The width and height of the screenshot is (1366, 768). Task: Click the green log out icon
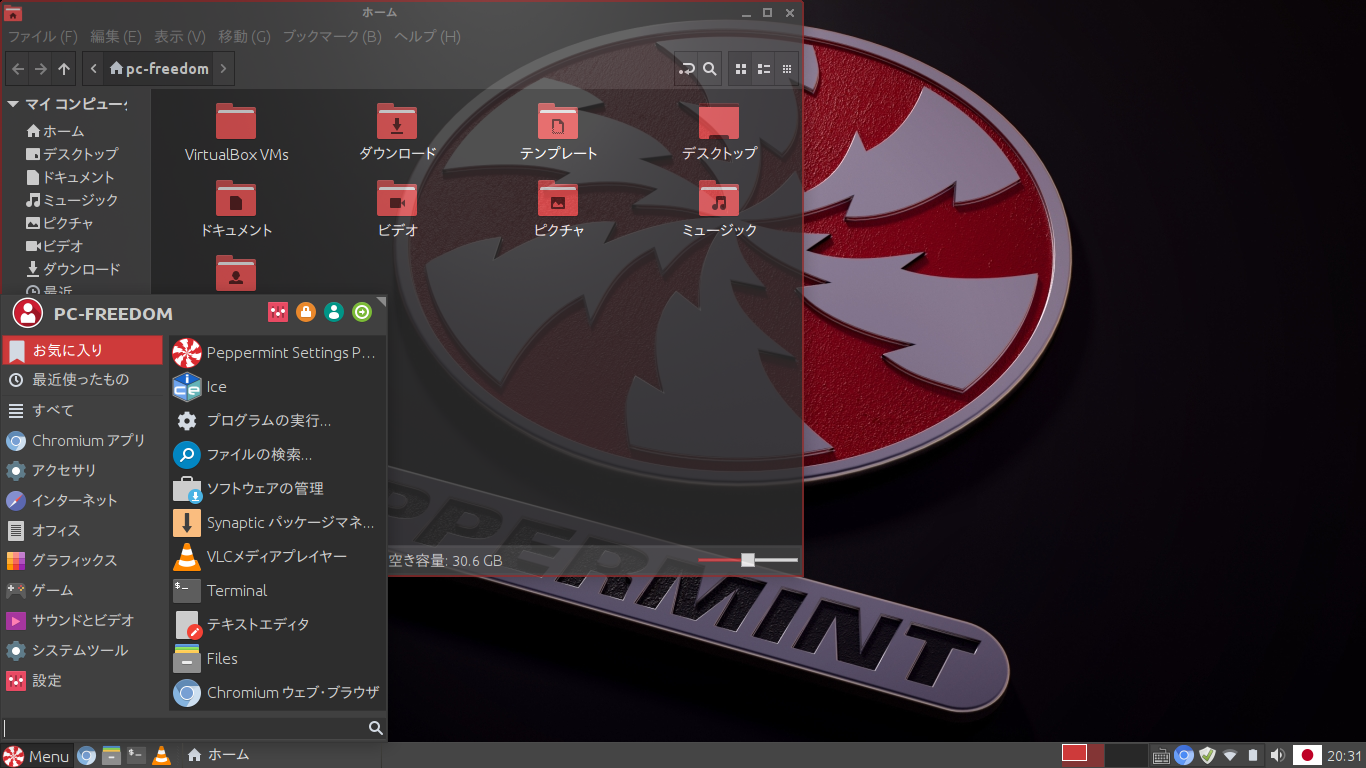362,313
